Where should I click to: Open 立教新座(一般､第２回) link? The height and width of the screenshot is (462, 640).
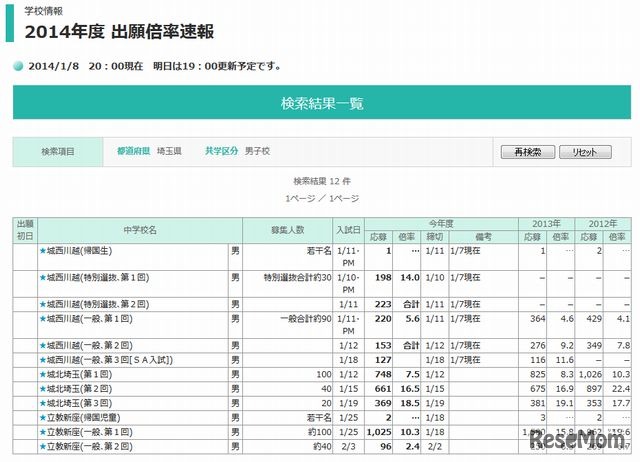click(90, 446)
